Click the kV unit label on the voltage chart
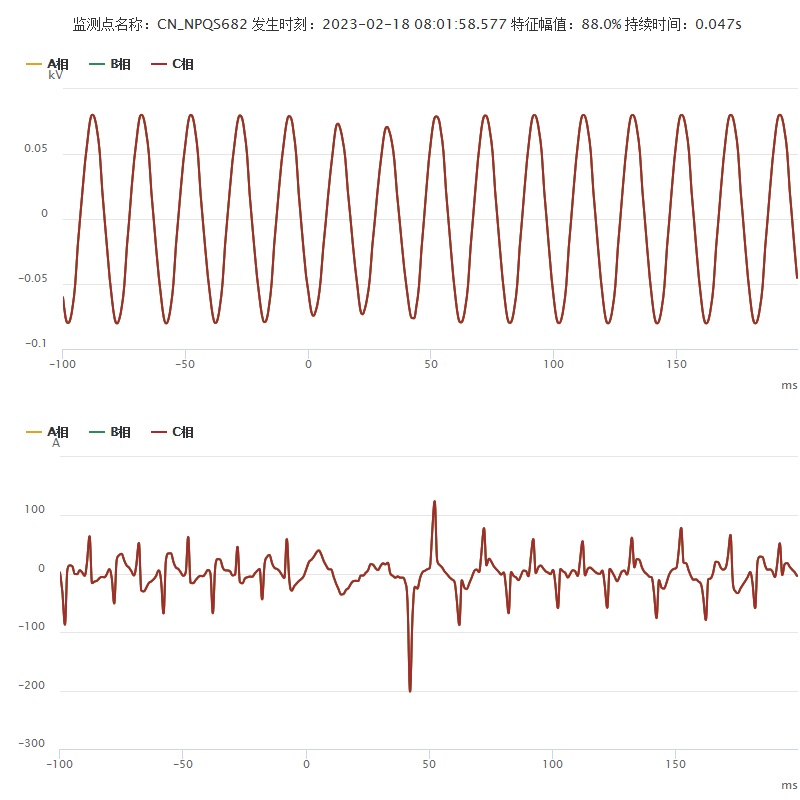Viewport: 800px width, 800px height. click(x=56, y=75)
